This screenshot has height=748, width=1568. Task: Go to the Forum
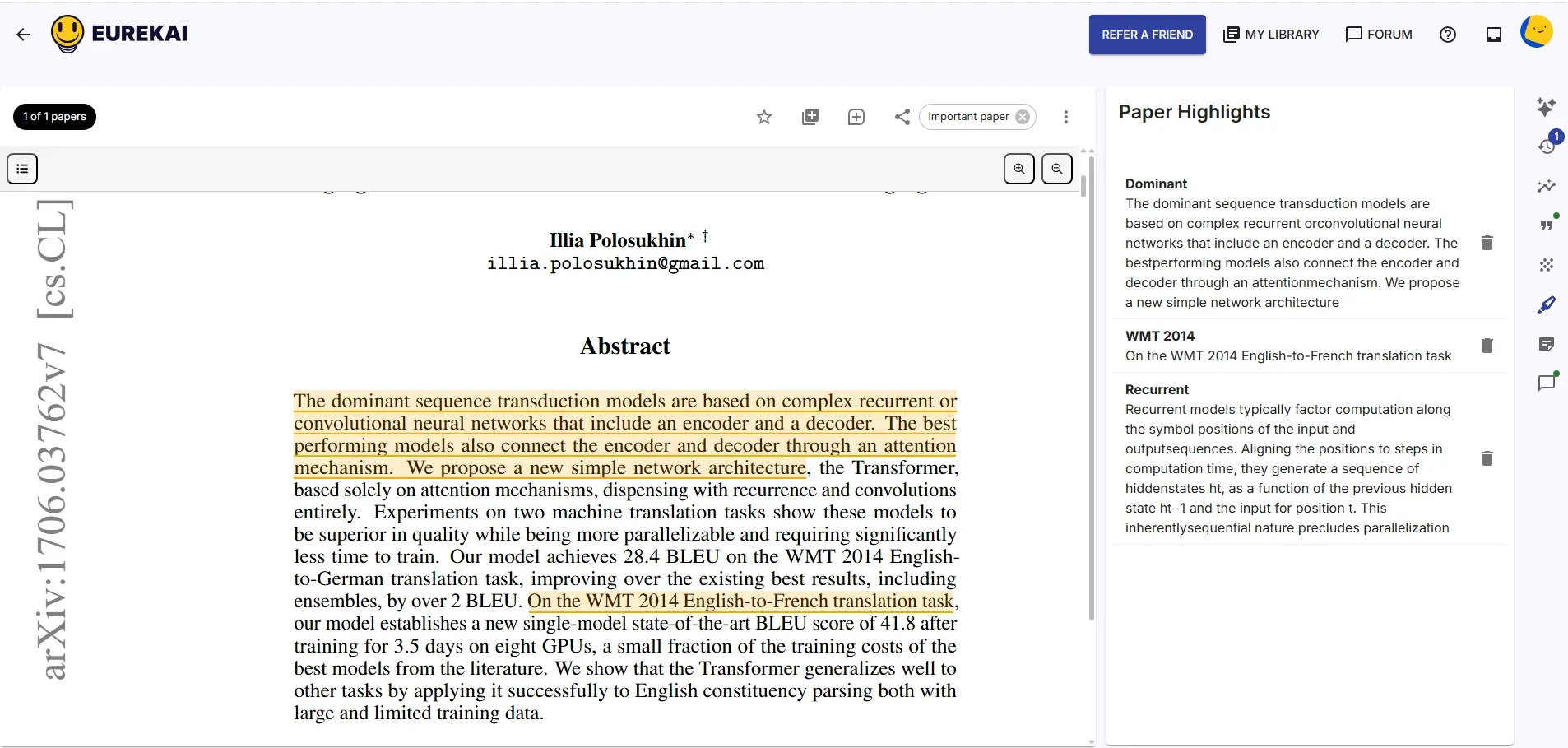coord(1379,35)
